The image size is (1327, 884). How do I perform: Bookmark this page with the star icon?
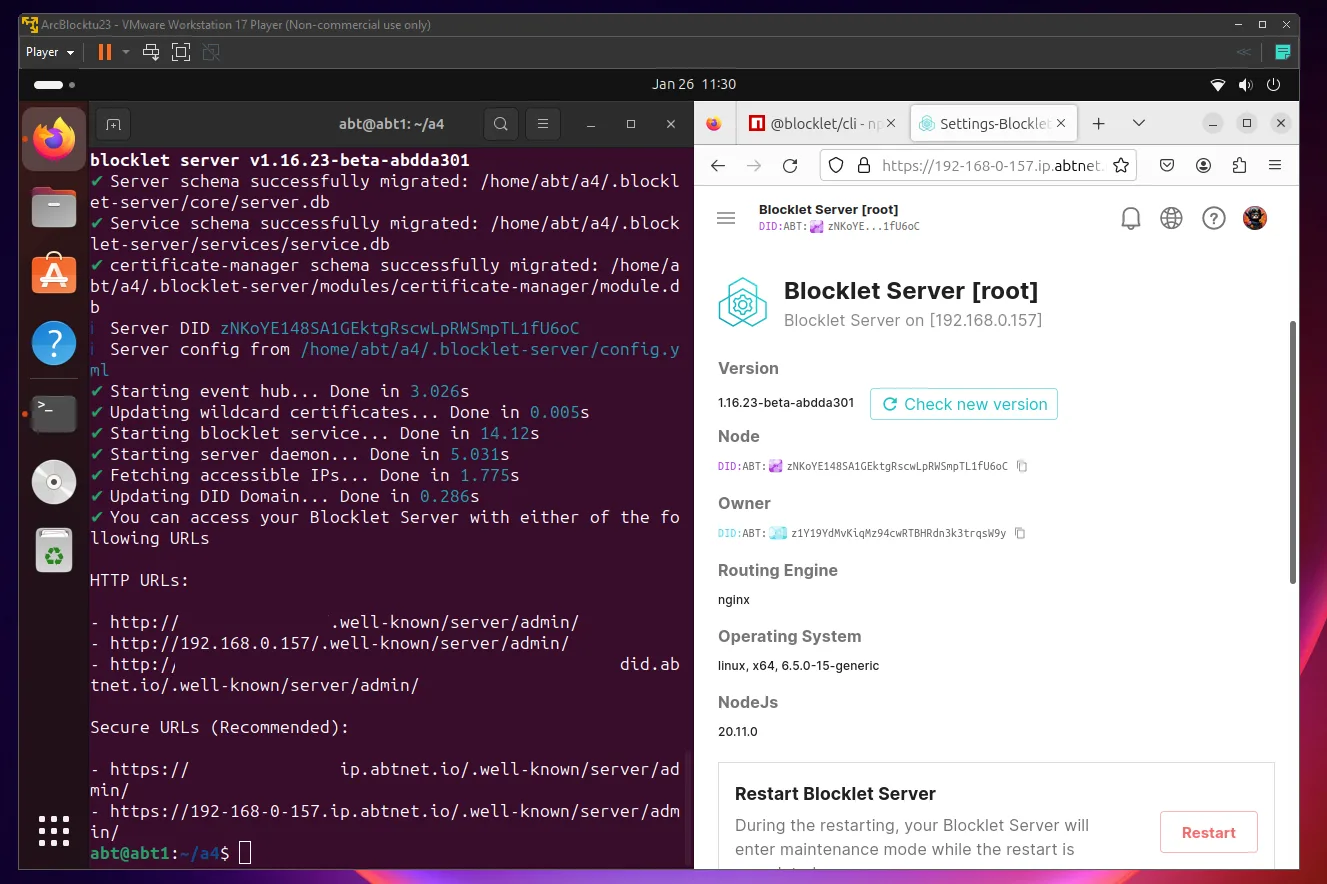tap(1121, 166)
